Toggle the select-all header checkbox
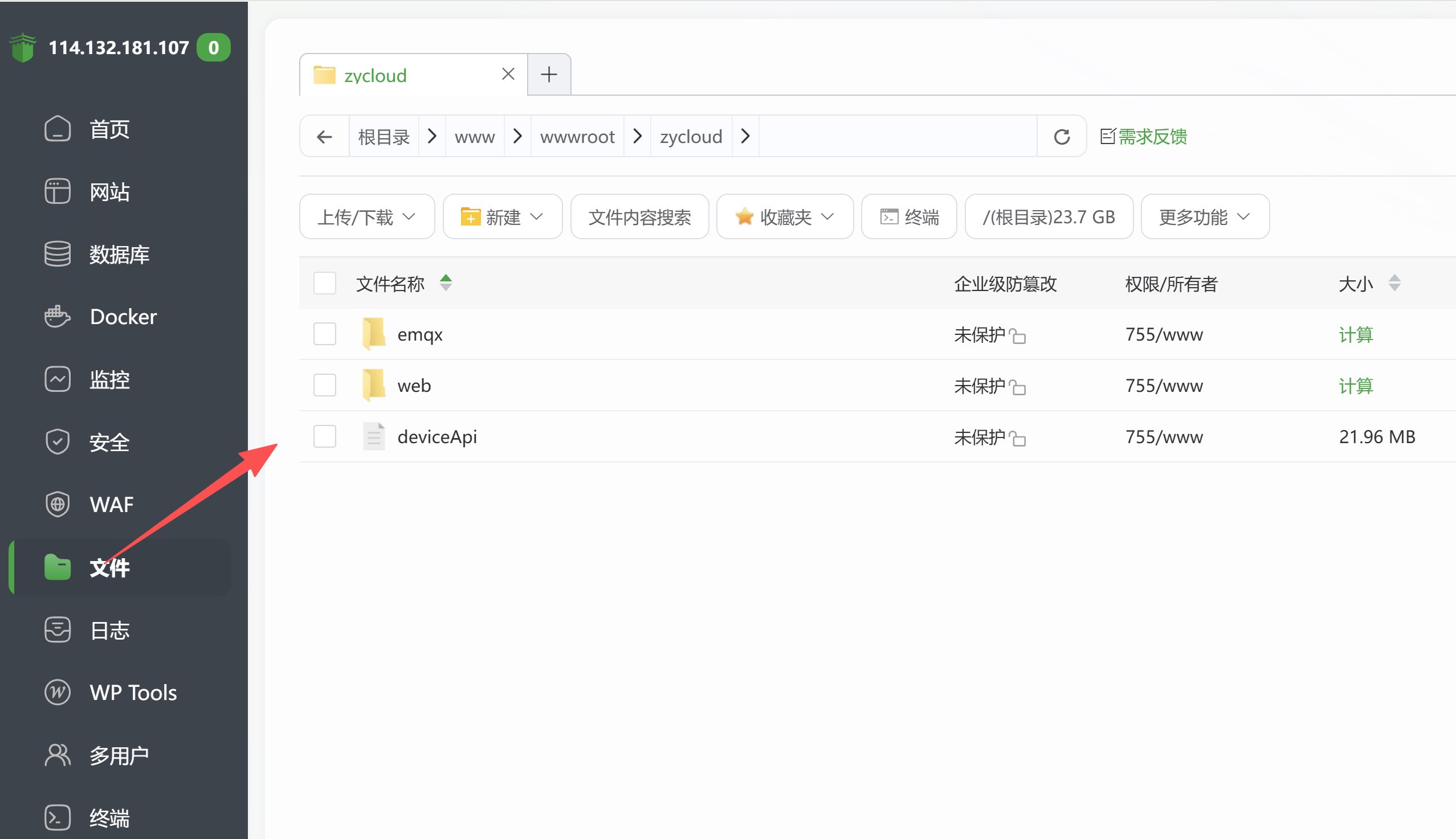 tap(324, 284)
